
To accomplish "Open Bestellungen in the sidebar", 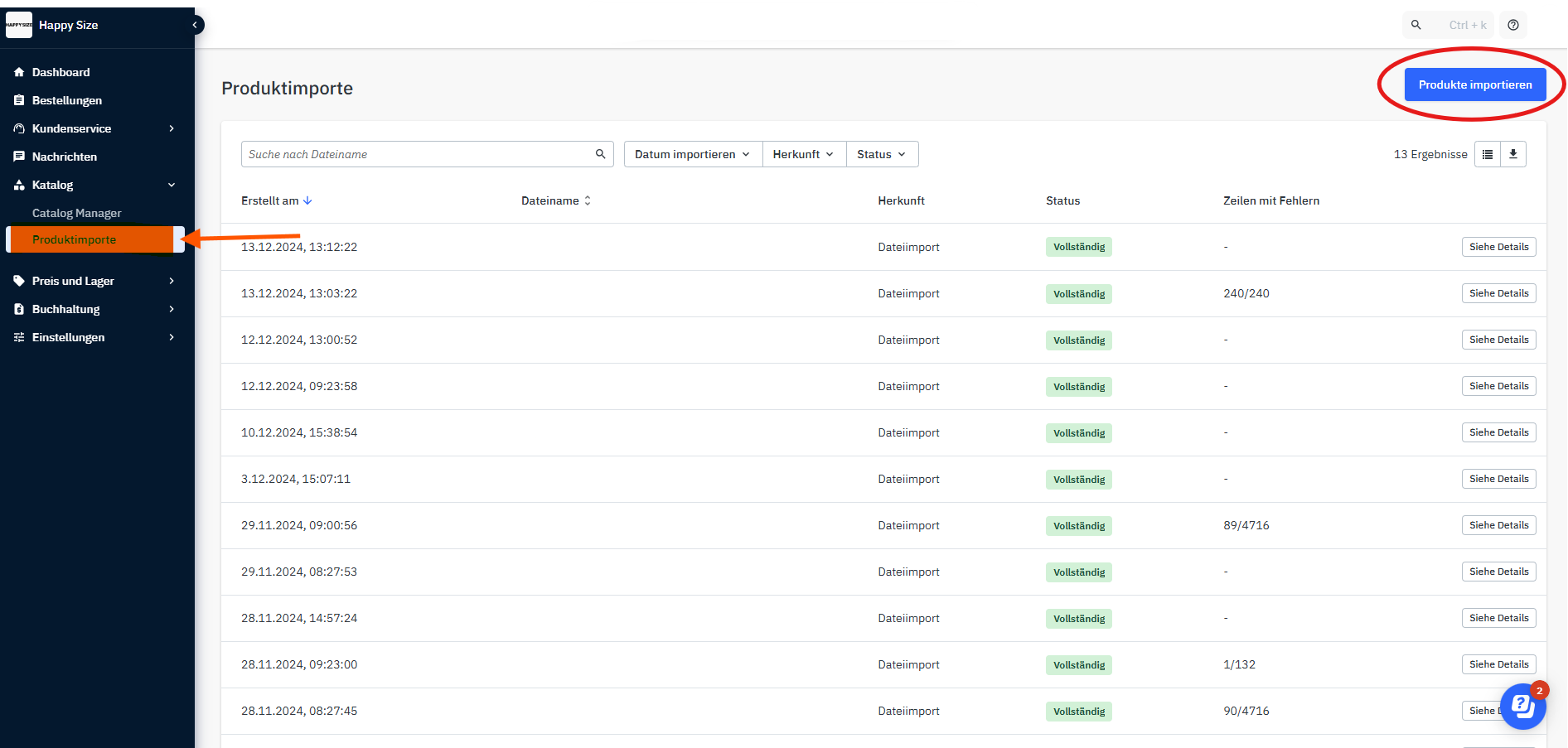I will (67, 100).
